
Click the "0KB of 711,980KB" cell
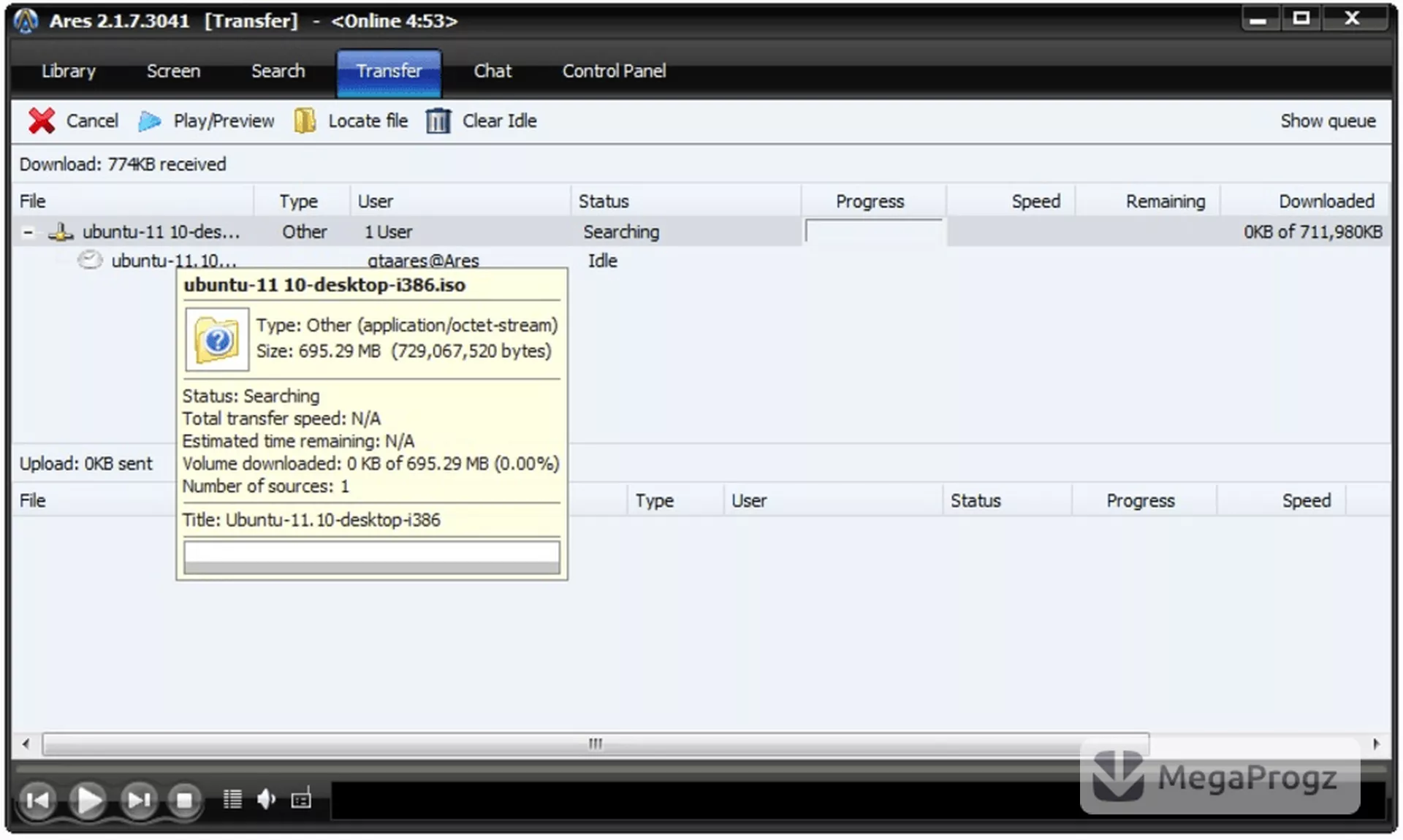pyautogui.click(x=1313, y=232)
